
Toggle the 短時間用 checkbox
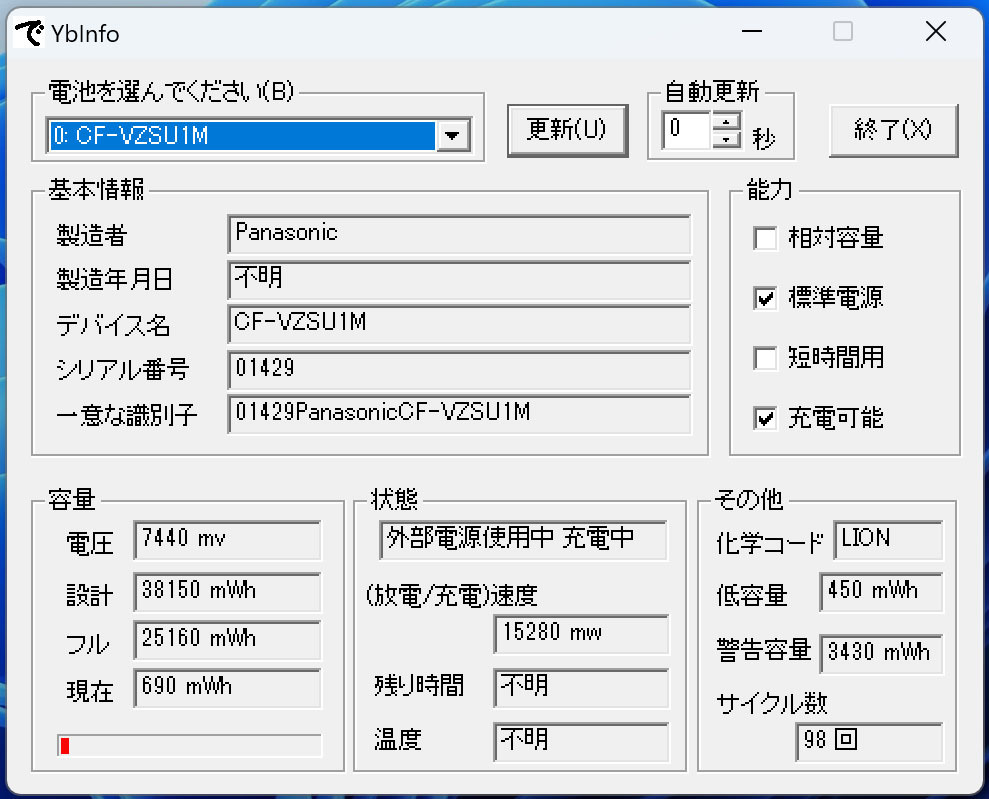(x=765, y=358)
